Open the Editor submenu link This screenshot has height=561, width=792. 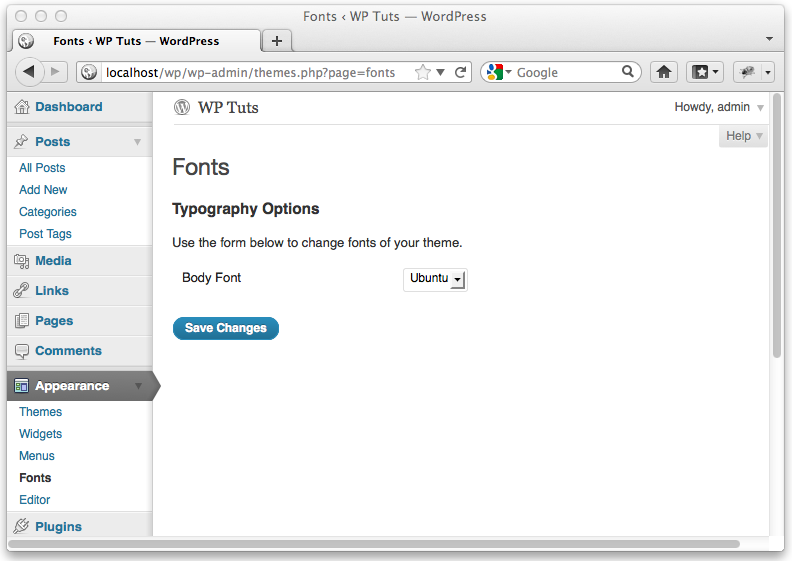[35, 500]
